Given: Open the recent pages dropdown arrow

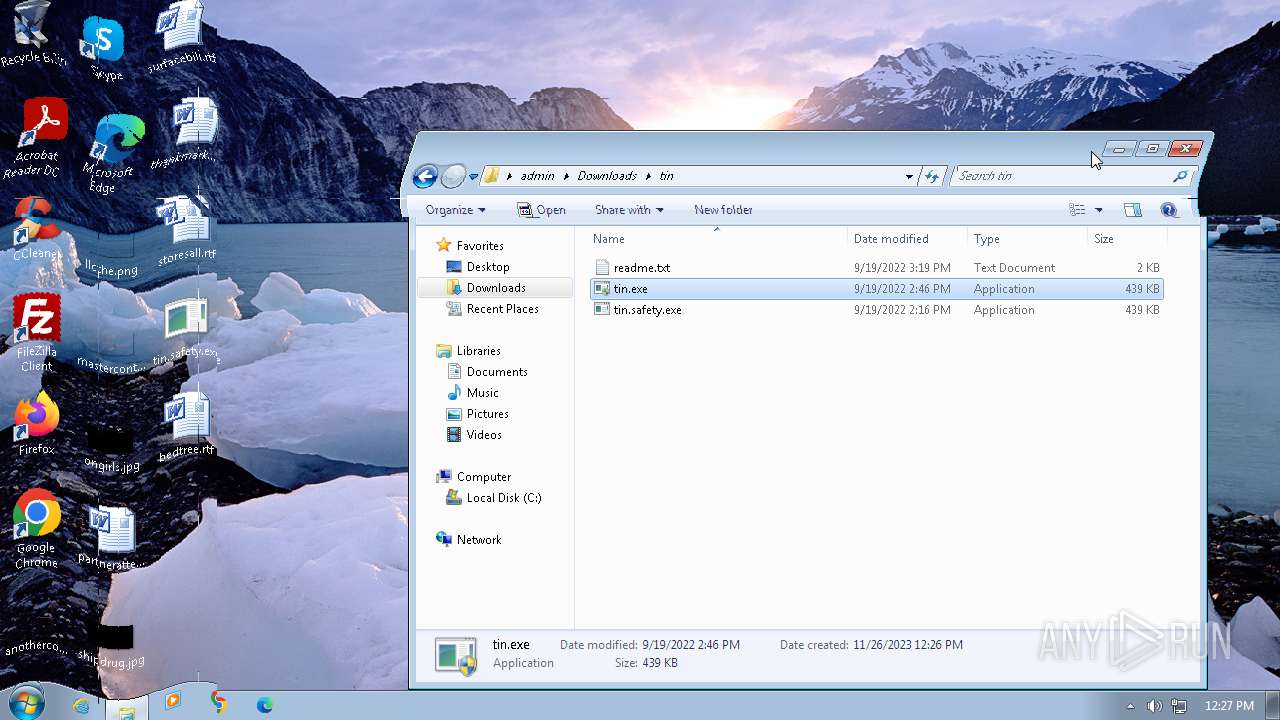Looking at the screenshot, I should click(473, 177).
